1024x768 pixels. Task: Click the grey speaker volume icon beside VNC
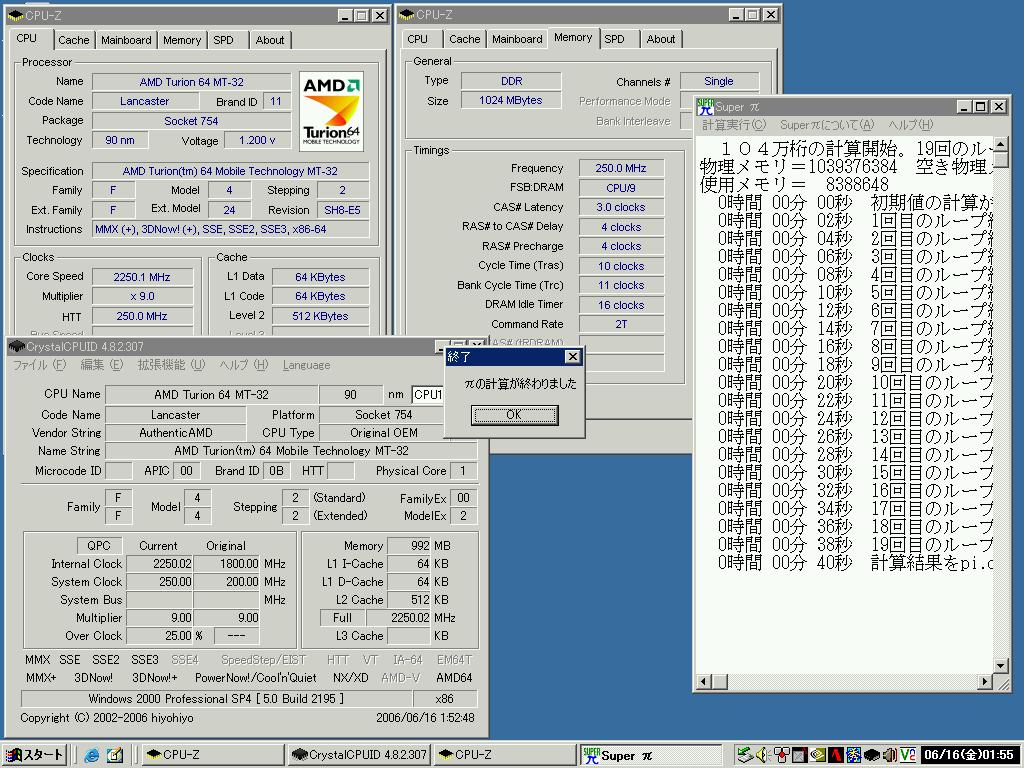(889, 755)
